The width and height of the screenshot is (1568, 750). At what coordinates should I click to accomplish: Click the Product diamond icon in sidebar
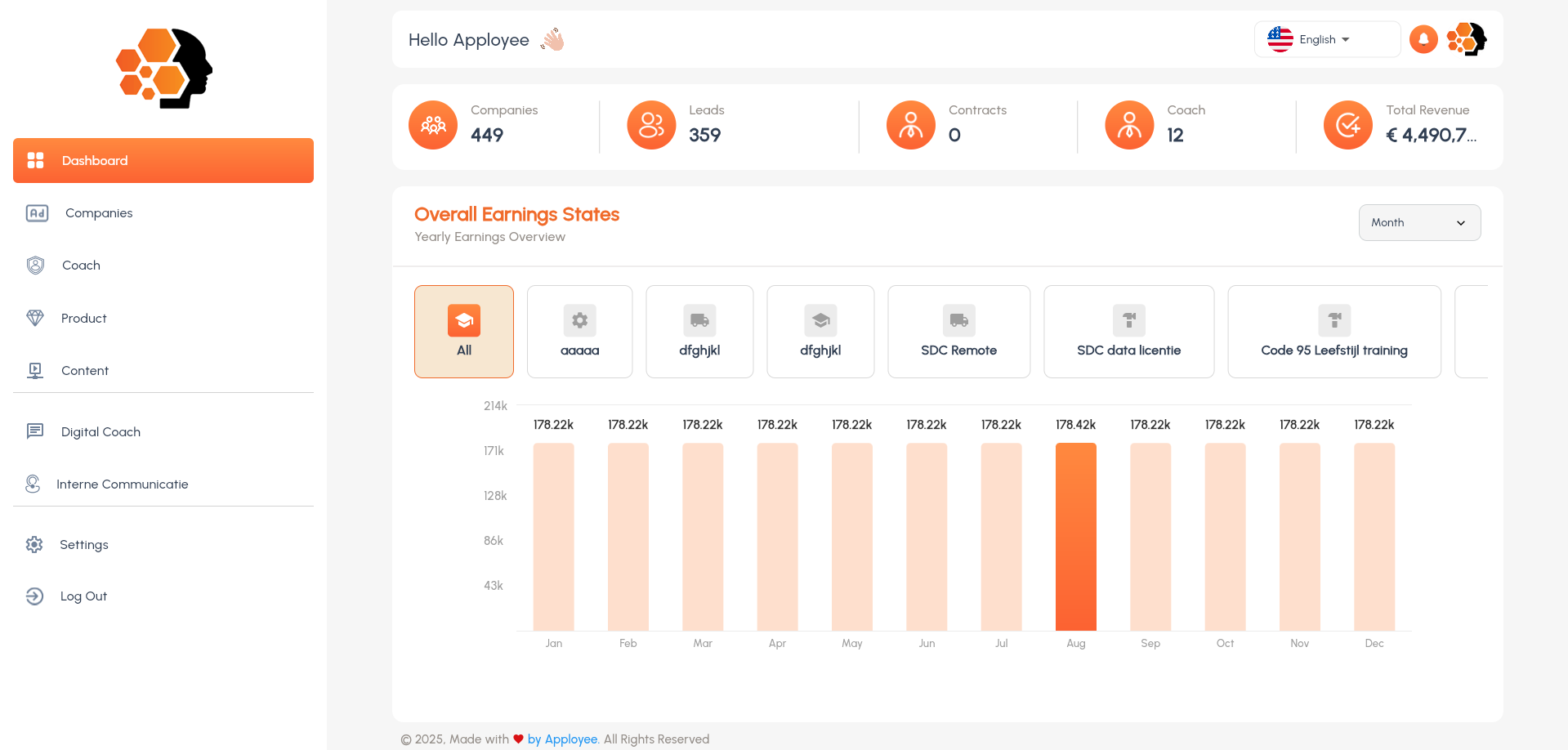35,318
